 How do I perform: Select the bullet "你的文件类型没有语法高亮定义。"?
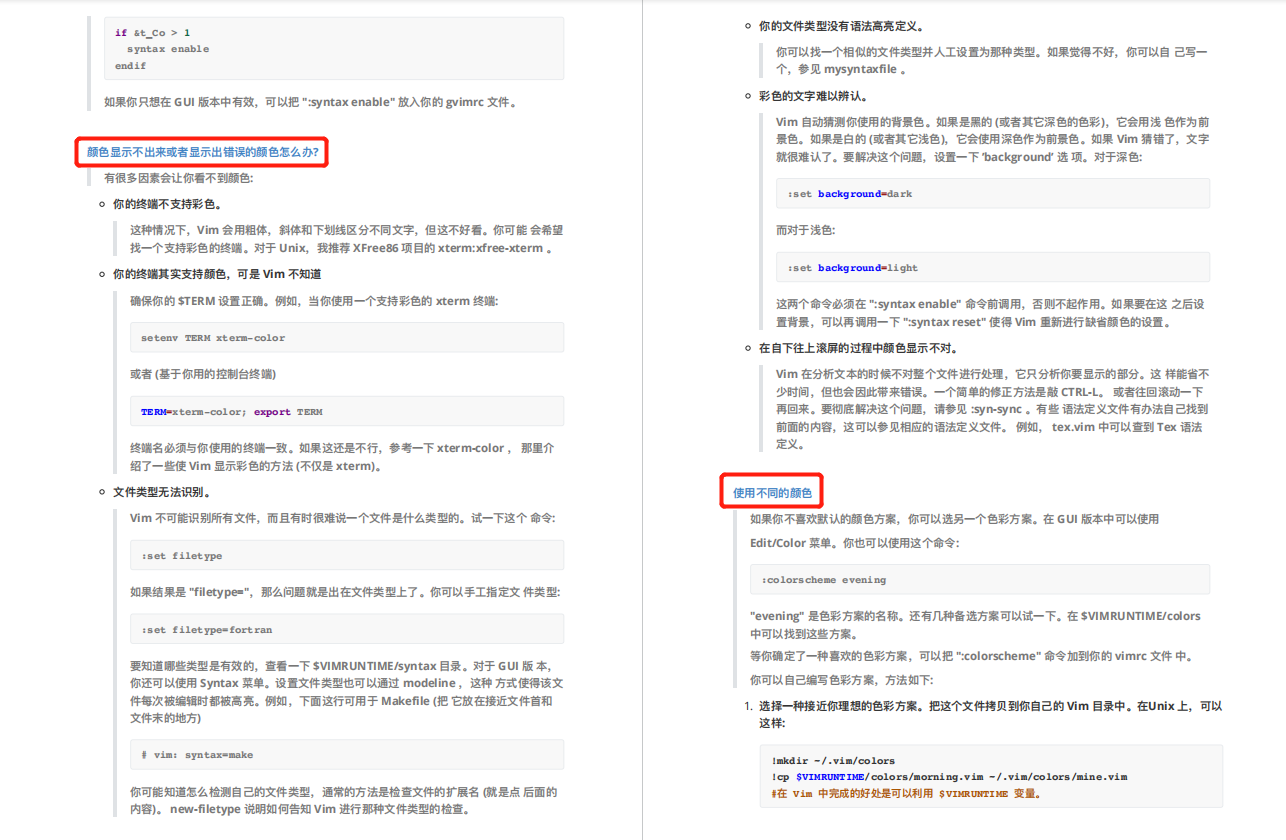(842, 26)
